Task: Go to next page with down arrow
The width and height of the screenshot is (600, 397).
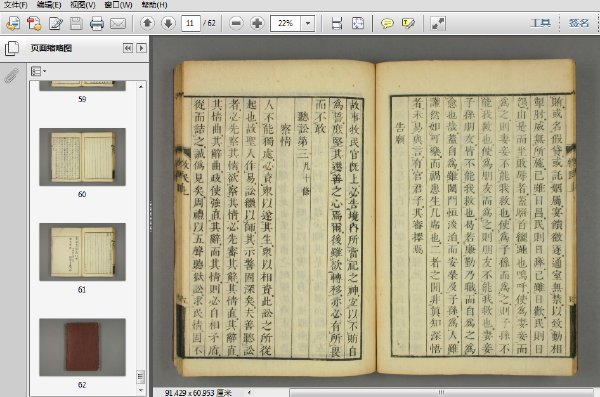Action: coord(168,23)
